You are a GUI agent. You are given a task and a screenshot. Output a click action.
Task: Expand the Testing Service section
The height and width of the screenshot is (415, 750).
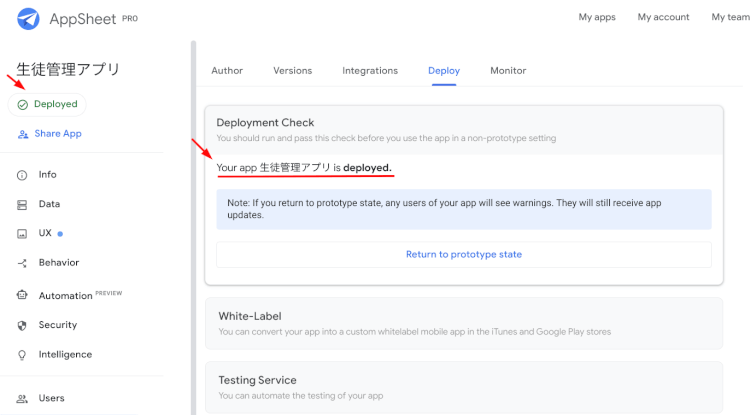tap(463, 386)
